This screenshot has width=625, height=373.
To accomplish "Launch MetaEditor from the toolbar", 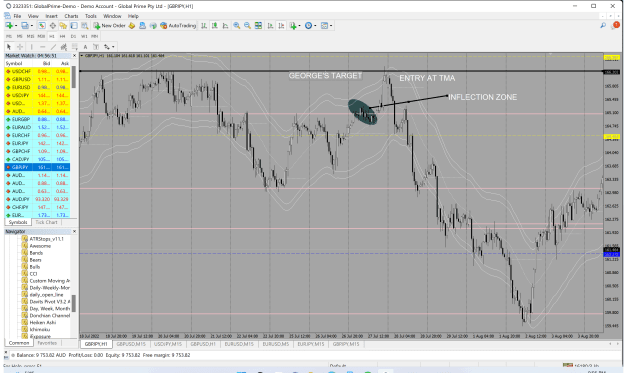I will tap(132, 26).
